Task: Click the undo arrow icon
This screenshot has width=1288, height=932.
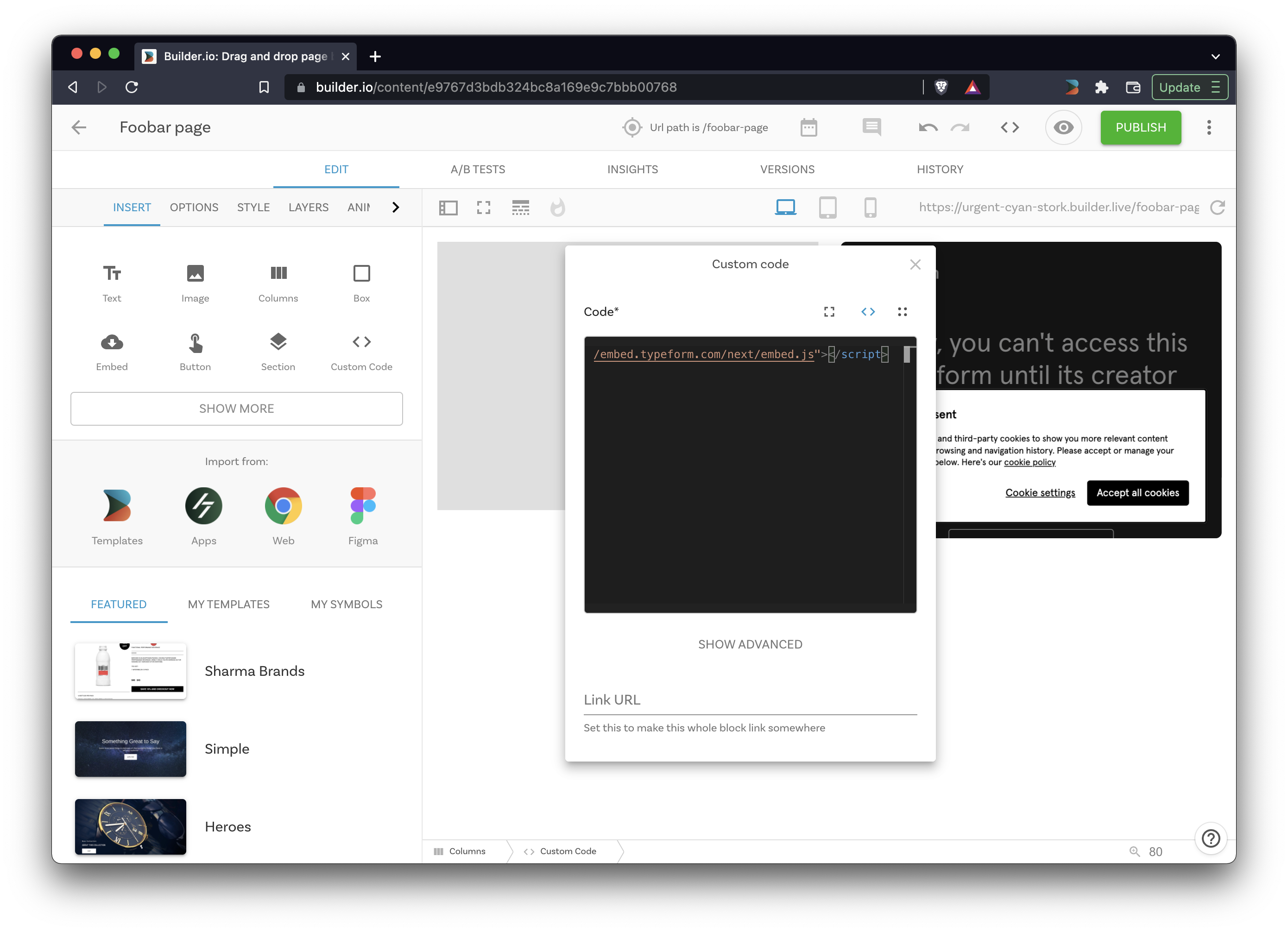Action: [928, 127]
